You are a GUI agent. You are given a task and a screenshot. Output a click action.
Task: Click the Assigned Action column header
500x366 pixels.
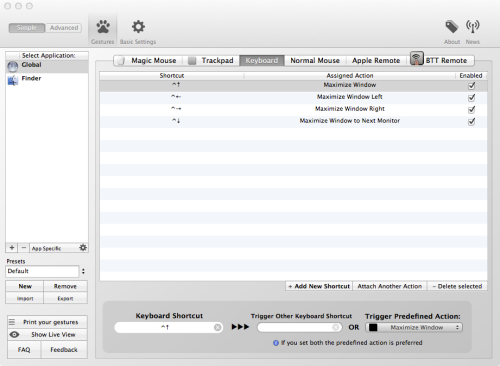pyautogui.click(x=350, y=76)
